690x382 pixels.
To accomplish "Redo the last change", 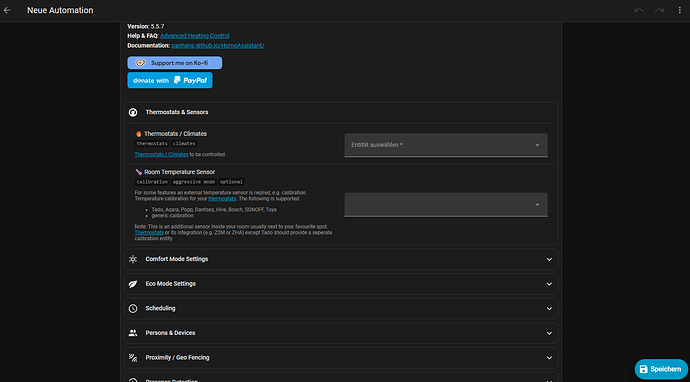I will coord(659,10).
